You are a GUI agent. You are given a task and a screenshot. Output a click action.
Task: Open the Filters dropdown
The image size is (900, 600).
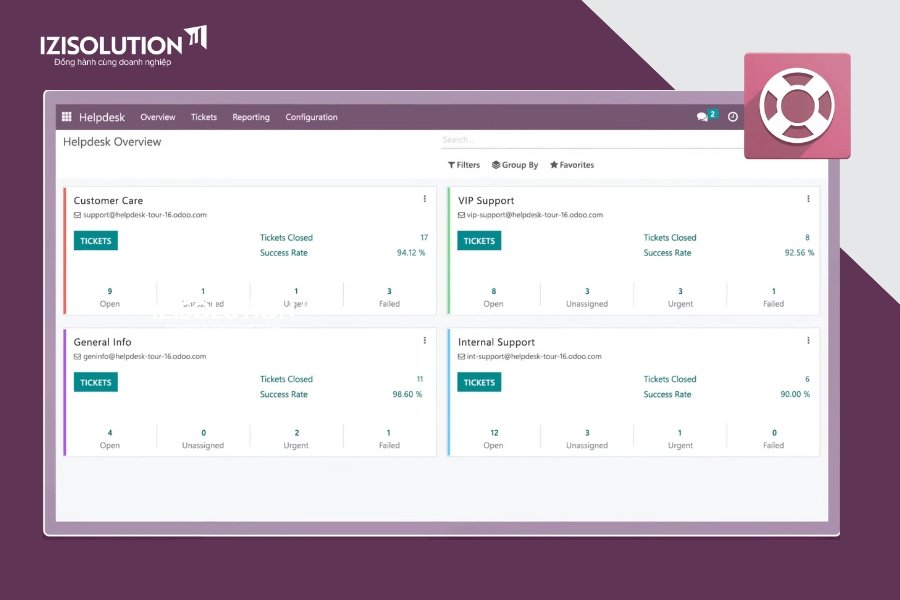pyautogui.click(x=463, y=164)
